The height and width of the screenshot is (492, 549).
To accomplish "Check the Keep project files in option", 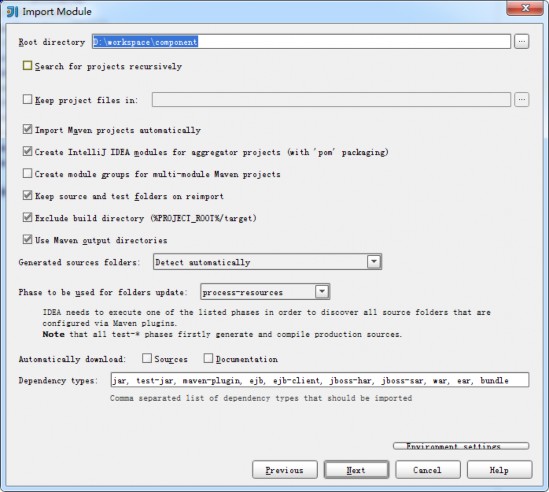I will (27, 99).
